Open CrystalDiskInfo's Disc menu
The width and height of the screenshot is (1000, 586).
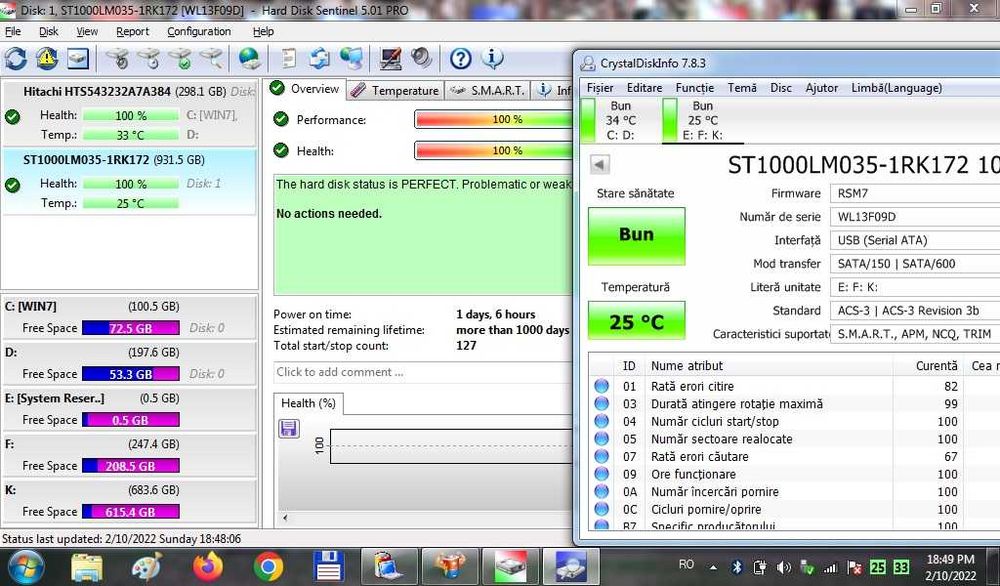(x=781, y=87)
